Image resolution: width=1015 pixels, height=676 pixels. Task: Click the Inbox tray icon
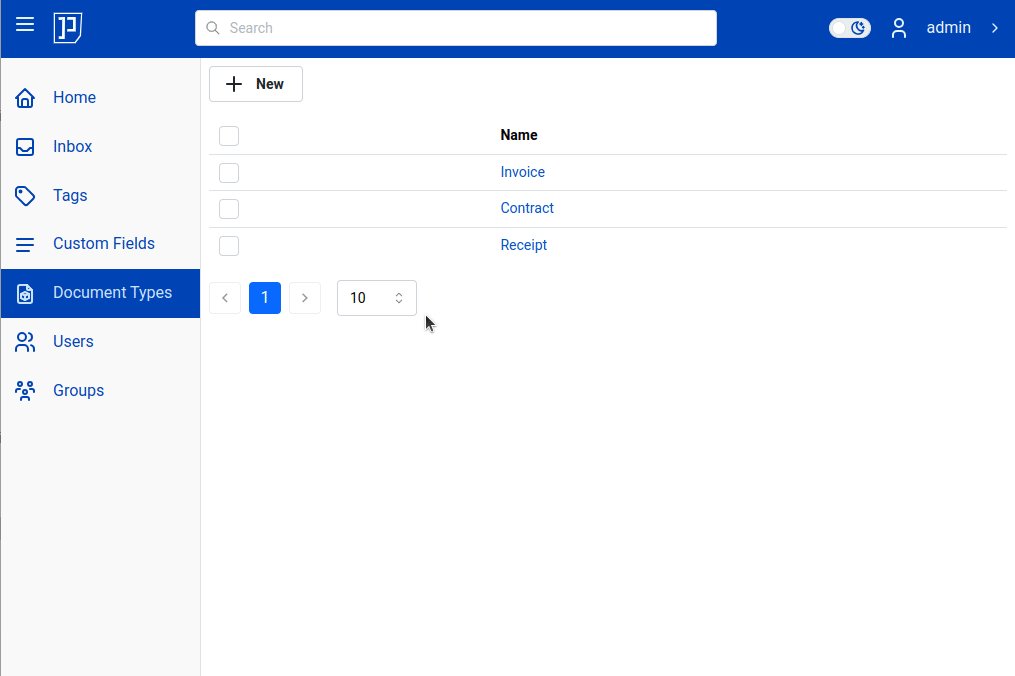25,147
